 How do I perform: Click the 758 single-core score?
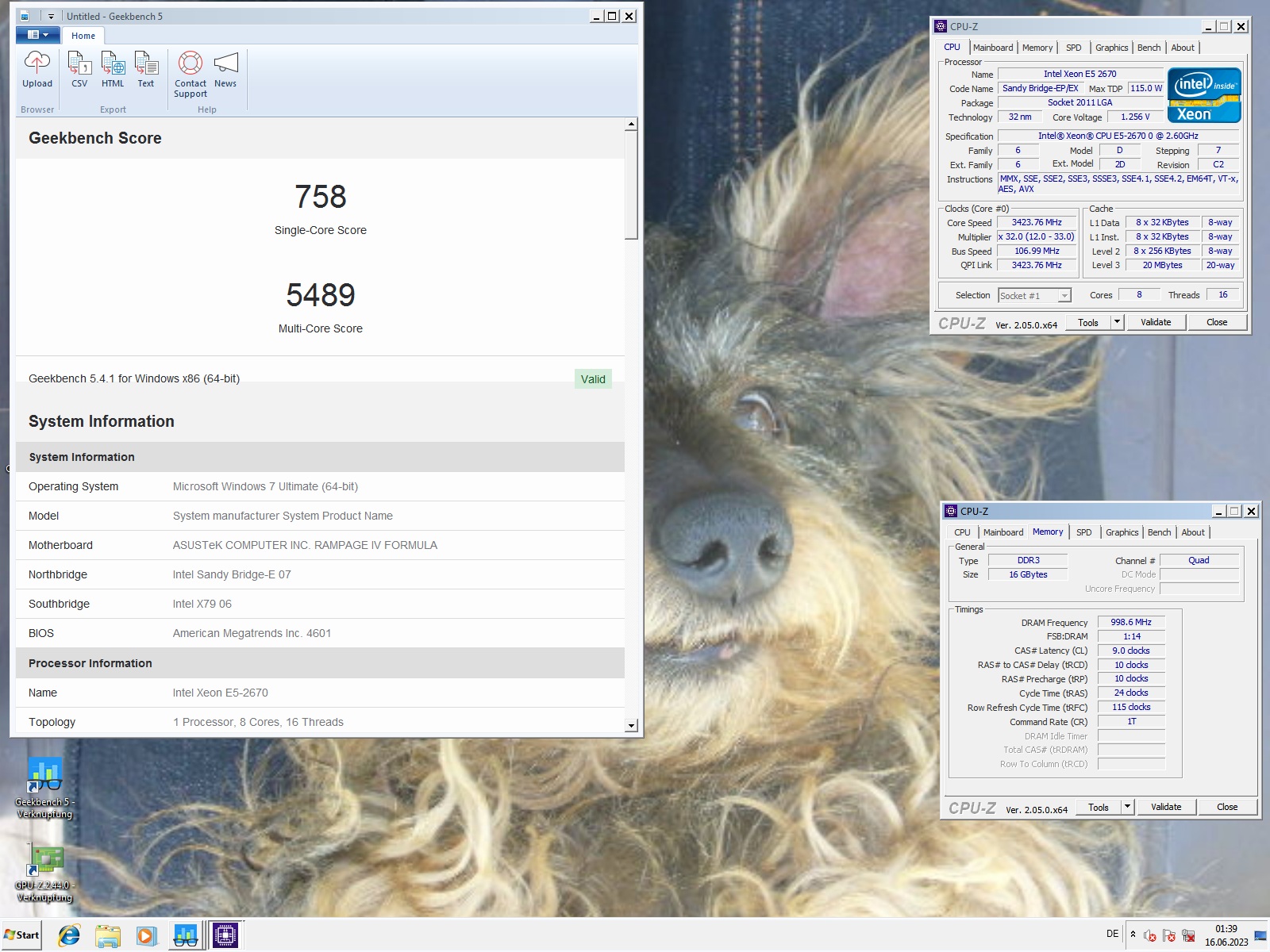coord(321,197)
